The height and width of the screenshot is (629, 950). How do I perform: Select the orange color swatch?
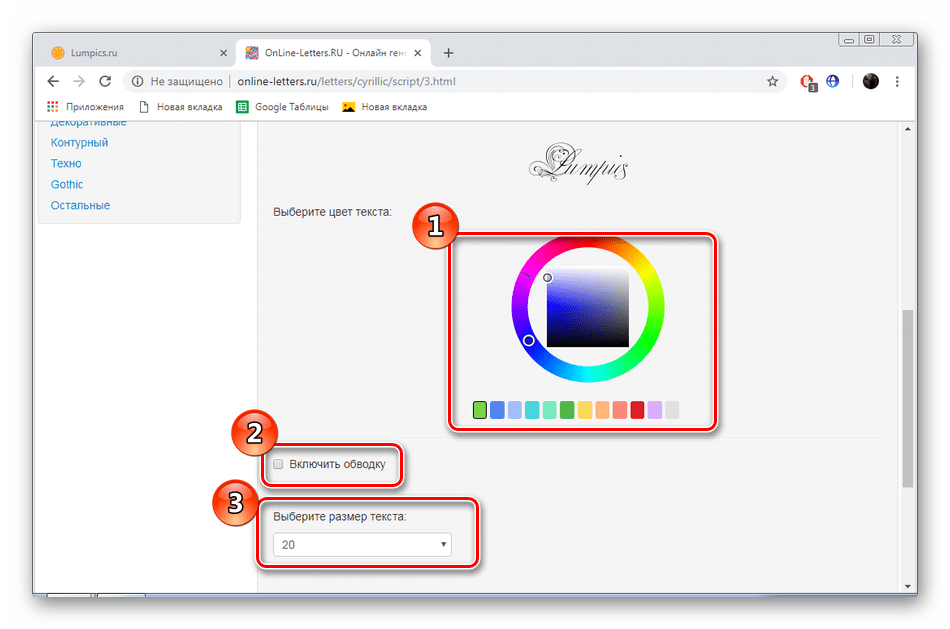point(602,410)
